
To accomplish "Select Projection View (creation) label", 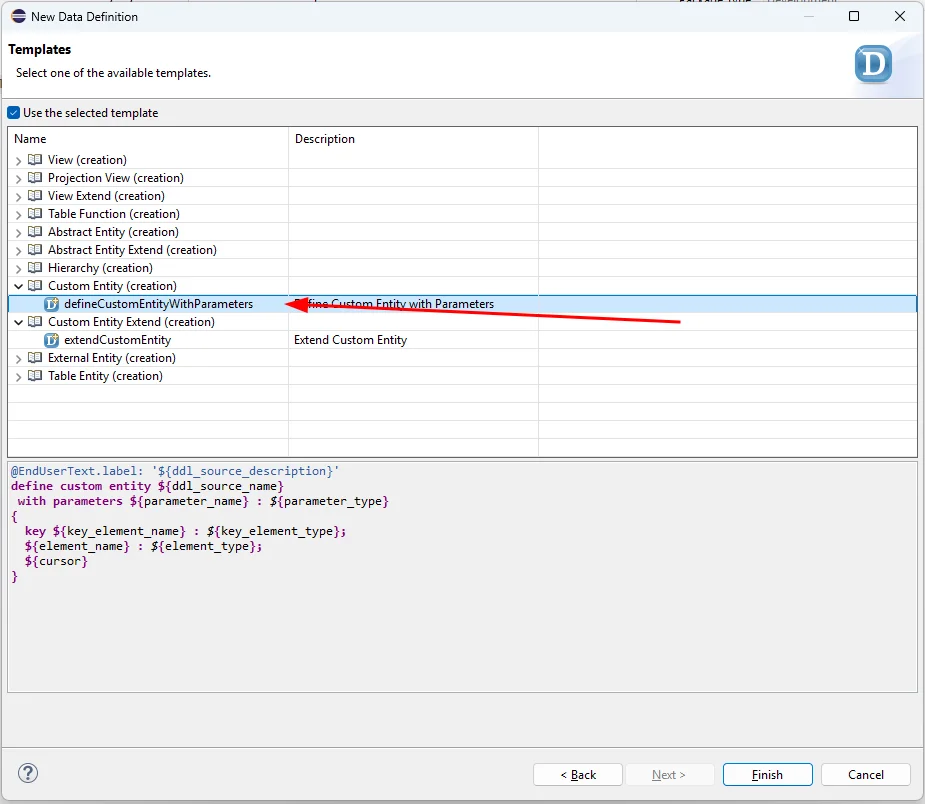I will (116, 178).
